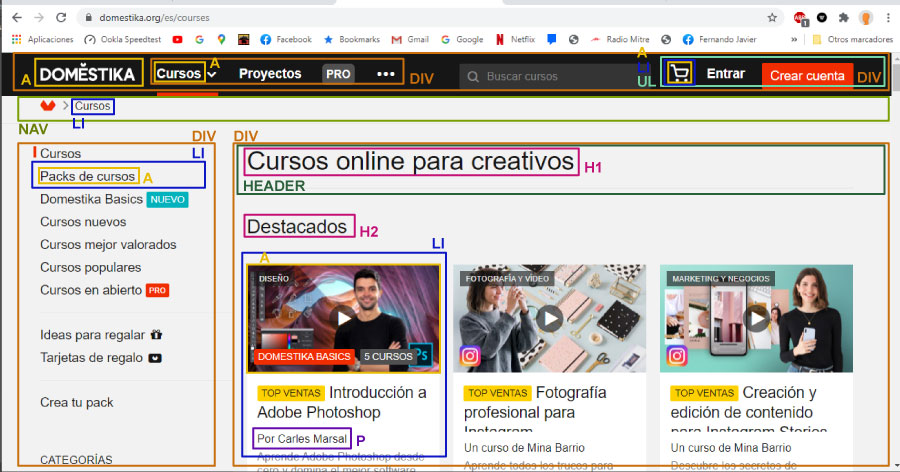Open the Gmail bookmark
The width and height of the screenshot is (900, 472).
[409, 40]
